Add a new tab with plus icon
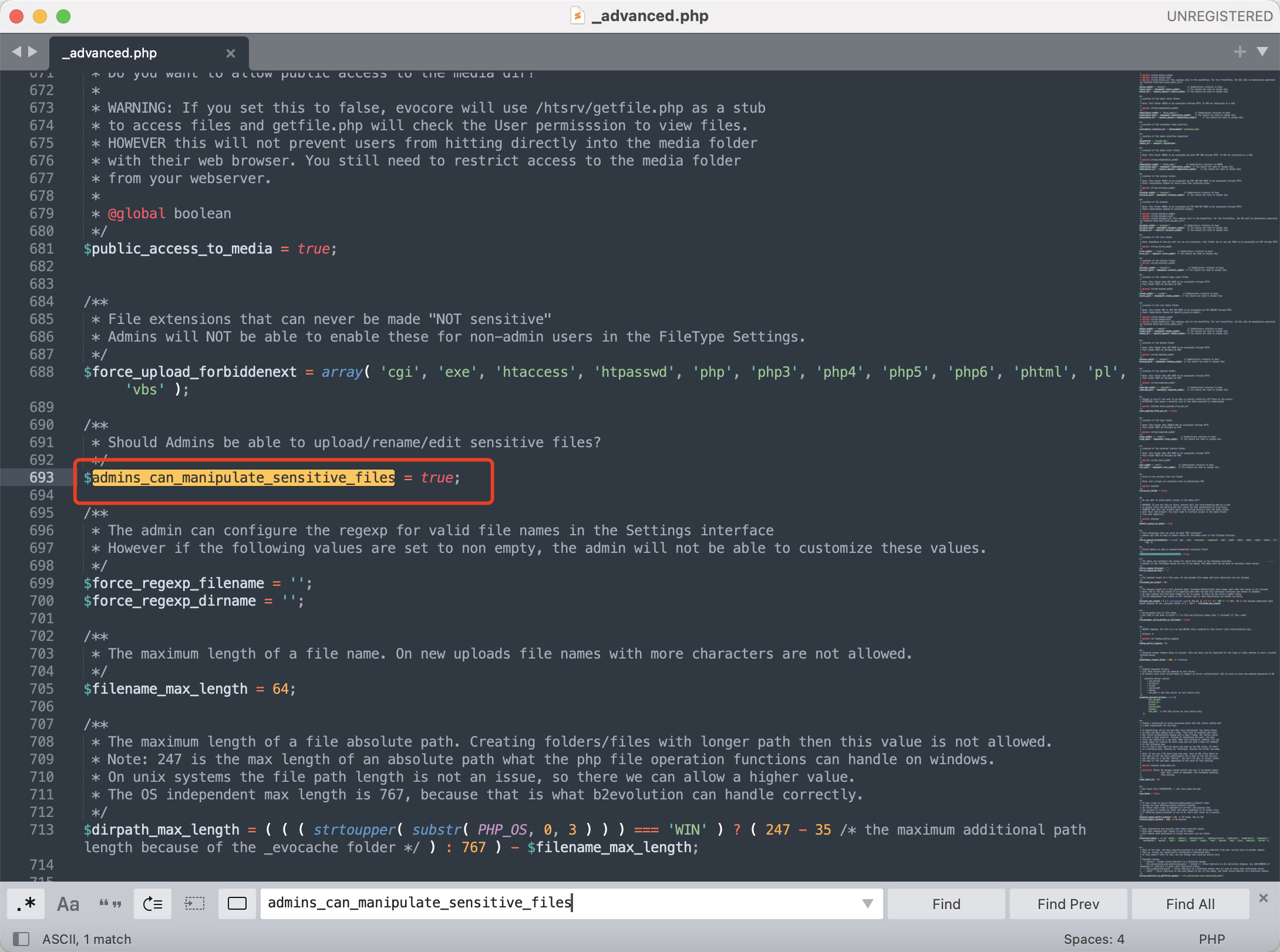The image size is (1280, 952). coord(1239,52)
